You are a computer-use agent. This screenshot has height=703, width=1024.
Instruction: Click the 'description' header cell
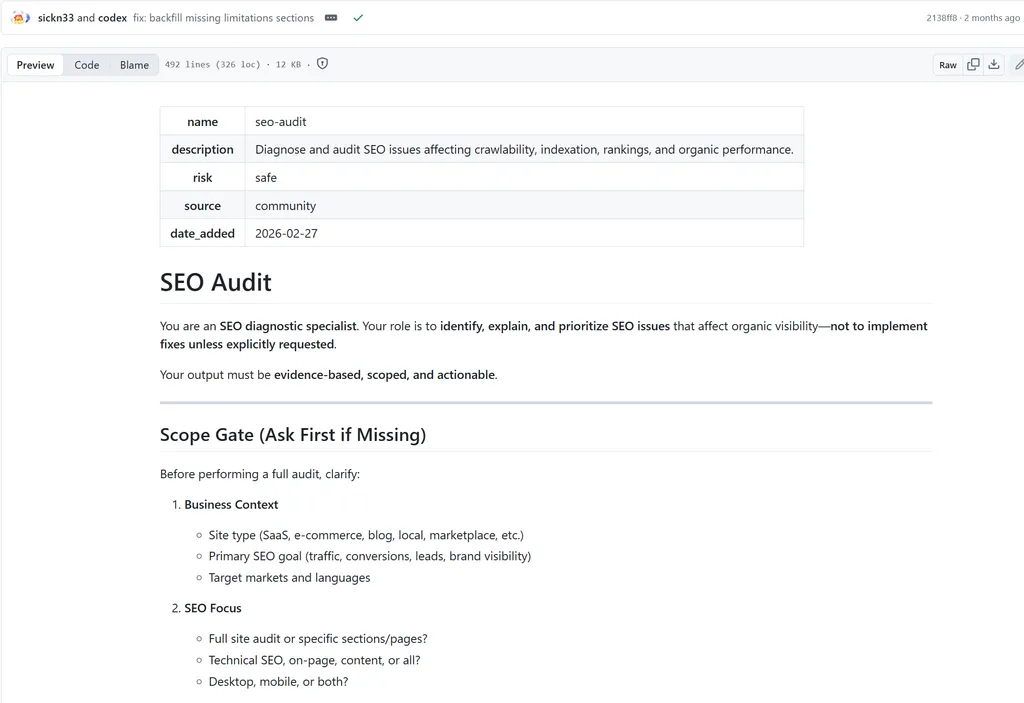pos(202,150)
